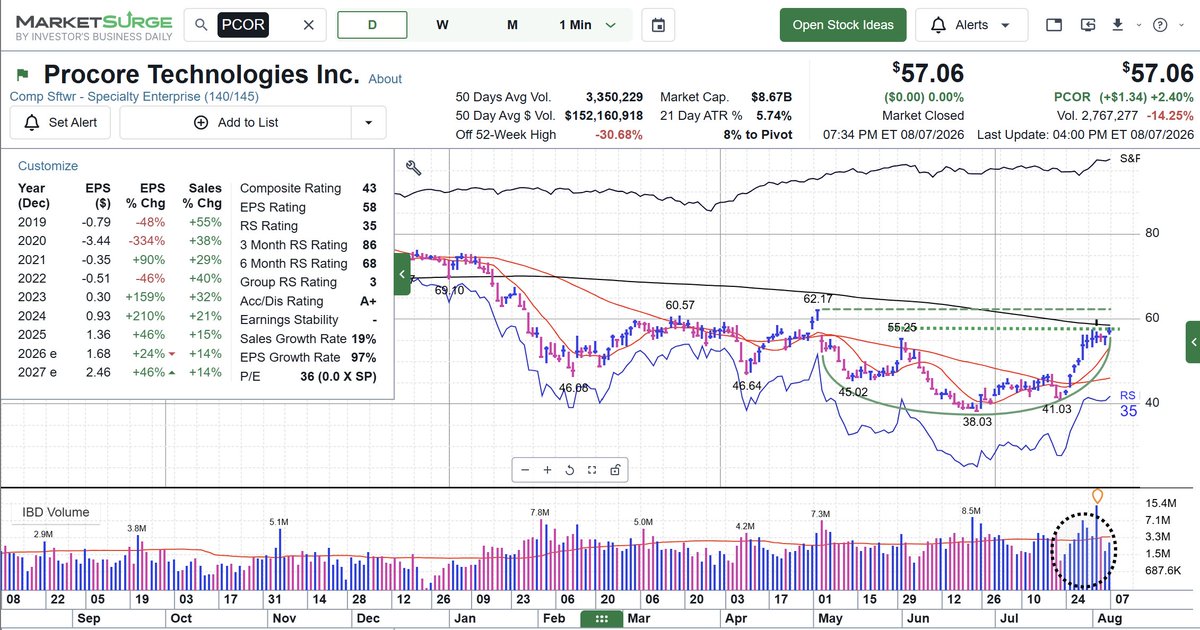1200x630 pixels.
Task: Click the download icon
Action: click(1116, 25)
